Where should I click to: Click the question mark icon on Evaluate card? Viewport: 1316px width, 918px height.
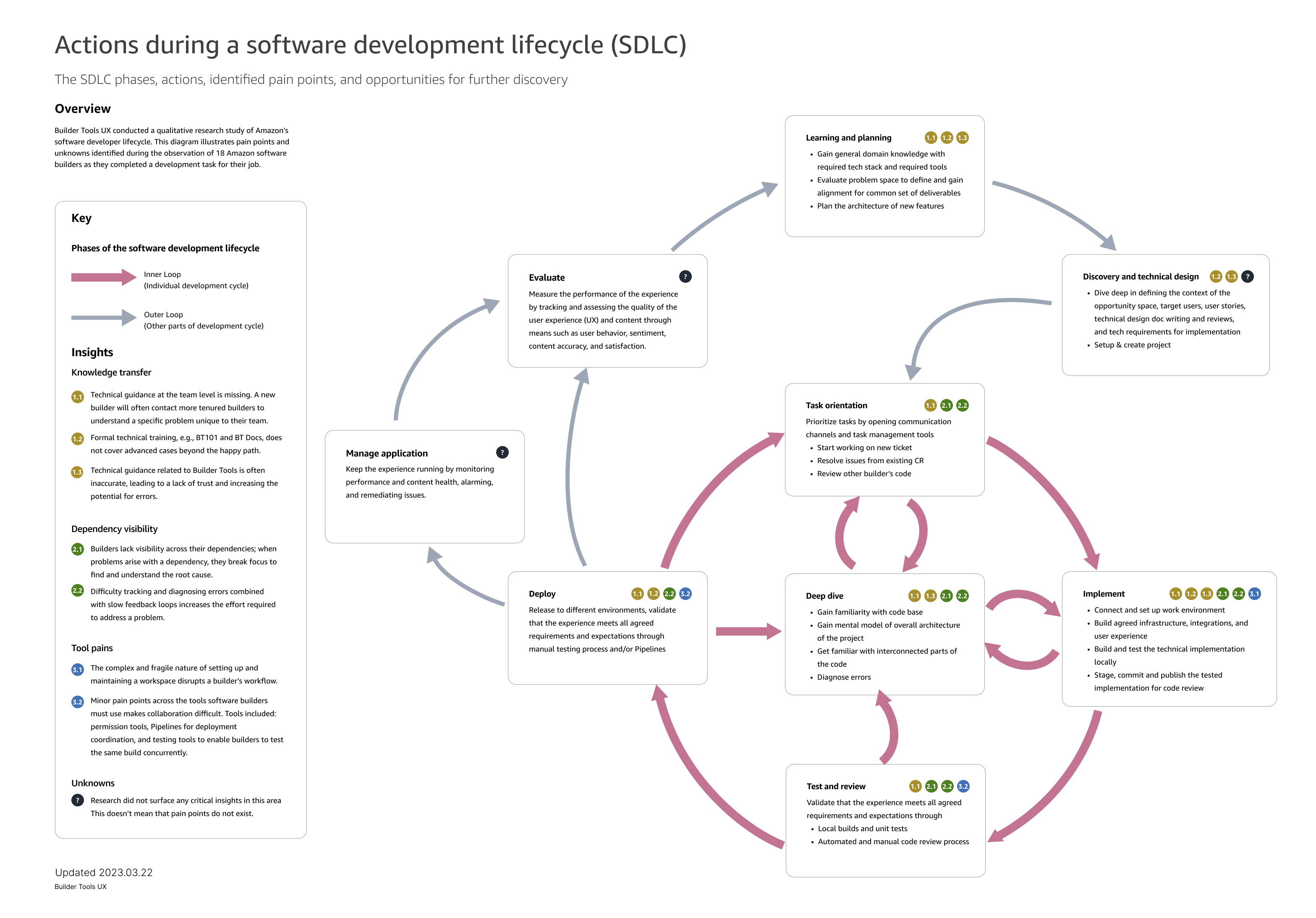point(685,277)
